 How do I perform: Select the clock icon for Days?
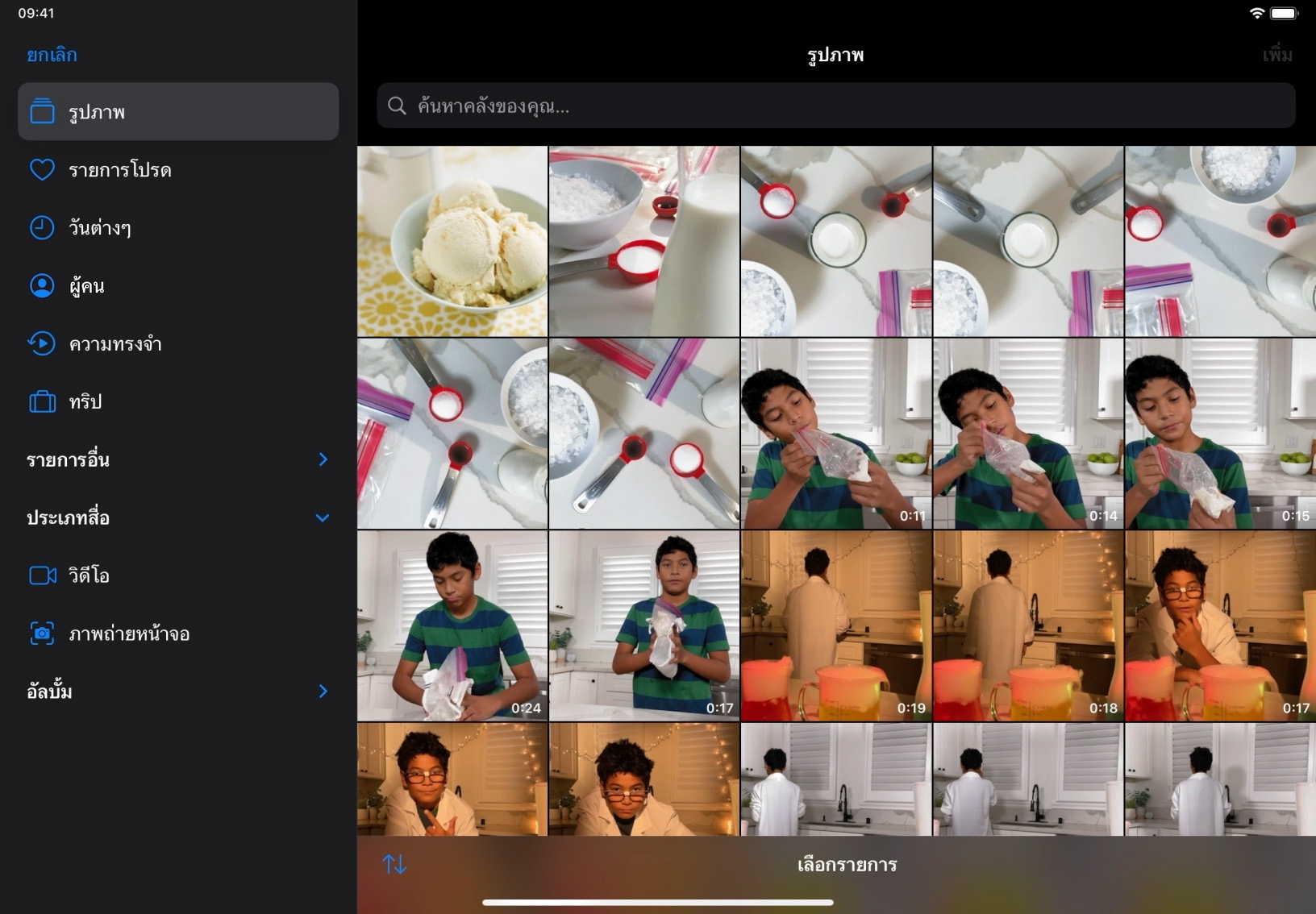pos(42,228)
